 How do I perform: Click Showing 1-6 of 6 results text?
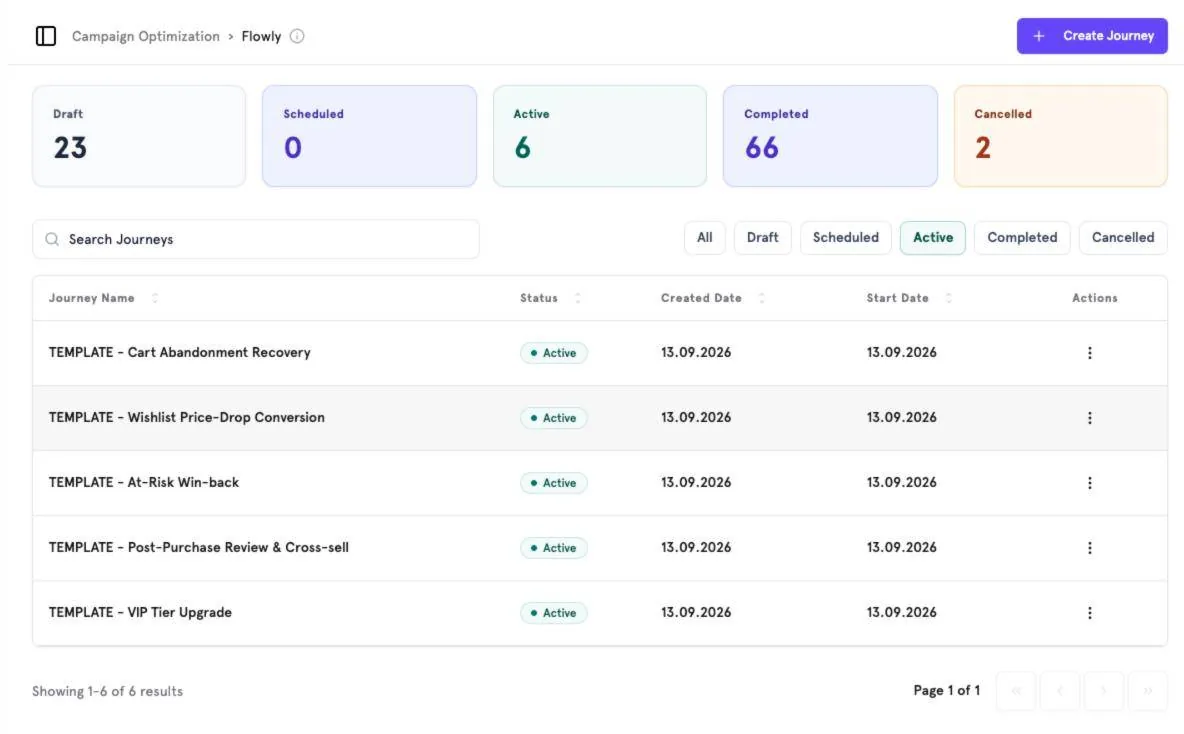107,691
